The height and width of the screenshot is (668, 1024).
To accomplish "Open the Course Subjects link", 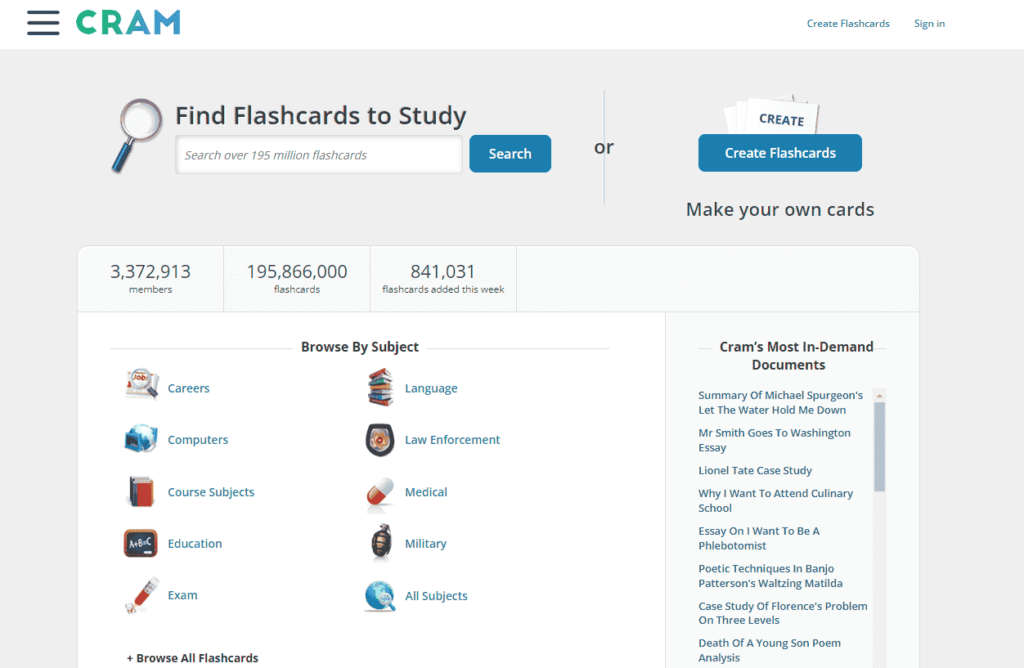I will 211,492.
